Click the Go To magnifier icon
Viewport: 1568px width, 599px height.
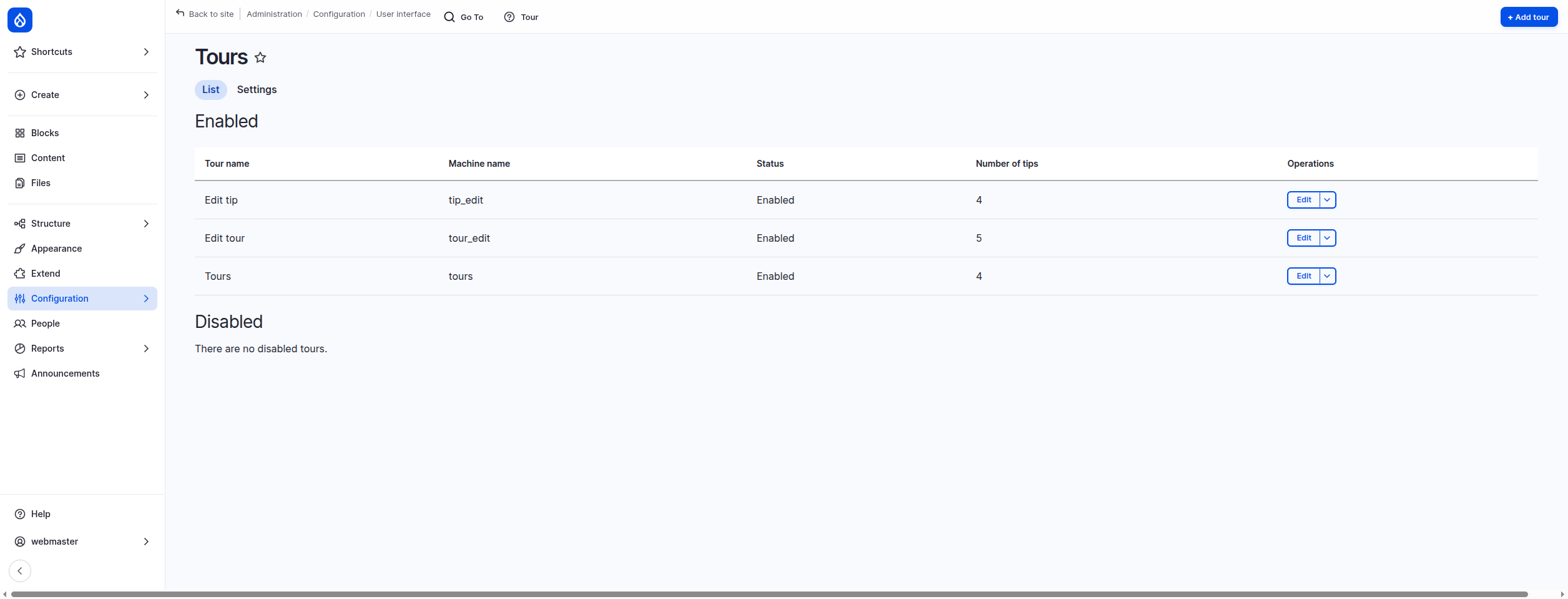tap(449, 17)
